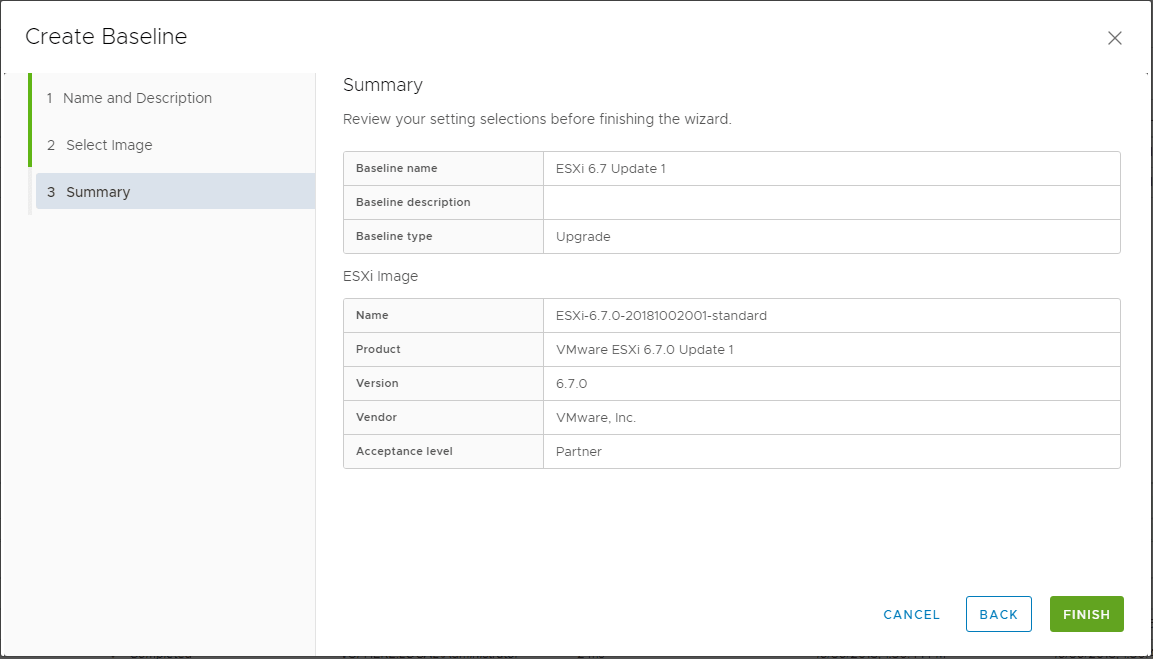Click product value 'VMware ESXi 6.7.0 Update 1'

tap(644, 349)
